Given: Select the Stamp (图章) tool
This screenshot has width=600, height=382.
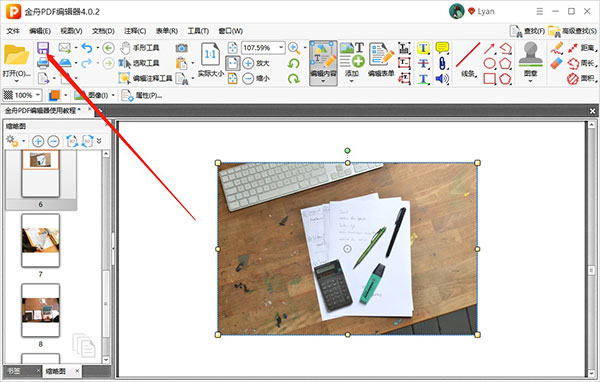Looking at the screenshot, I should coord(530,59).
